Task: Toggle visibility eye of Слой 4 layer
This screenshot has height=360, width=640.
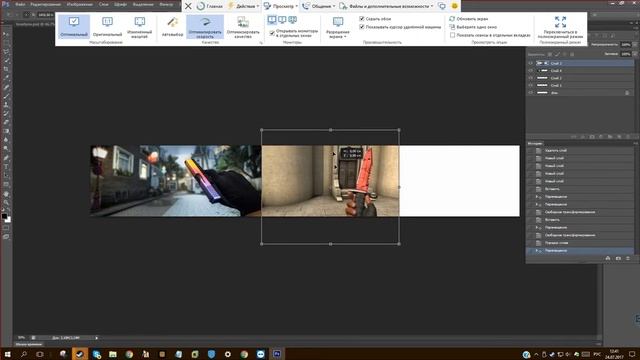Action: [x=531, y=71]
